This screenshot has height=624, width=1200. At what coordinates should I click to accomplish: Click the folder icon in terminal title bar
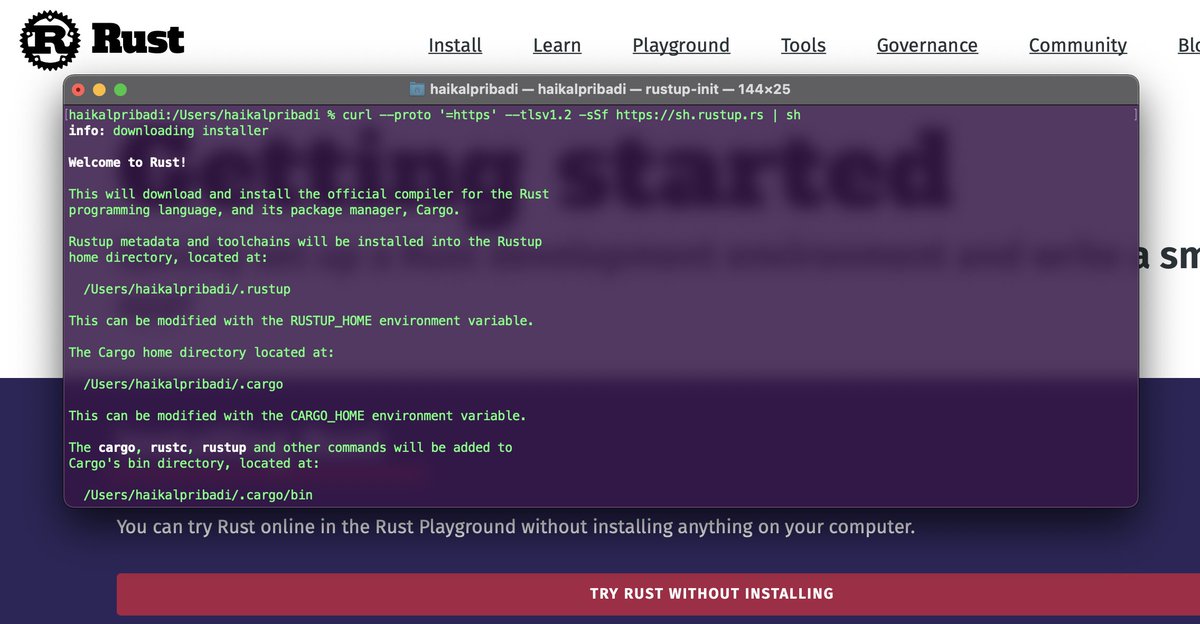(x=418, y=90)
